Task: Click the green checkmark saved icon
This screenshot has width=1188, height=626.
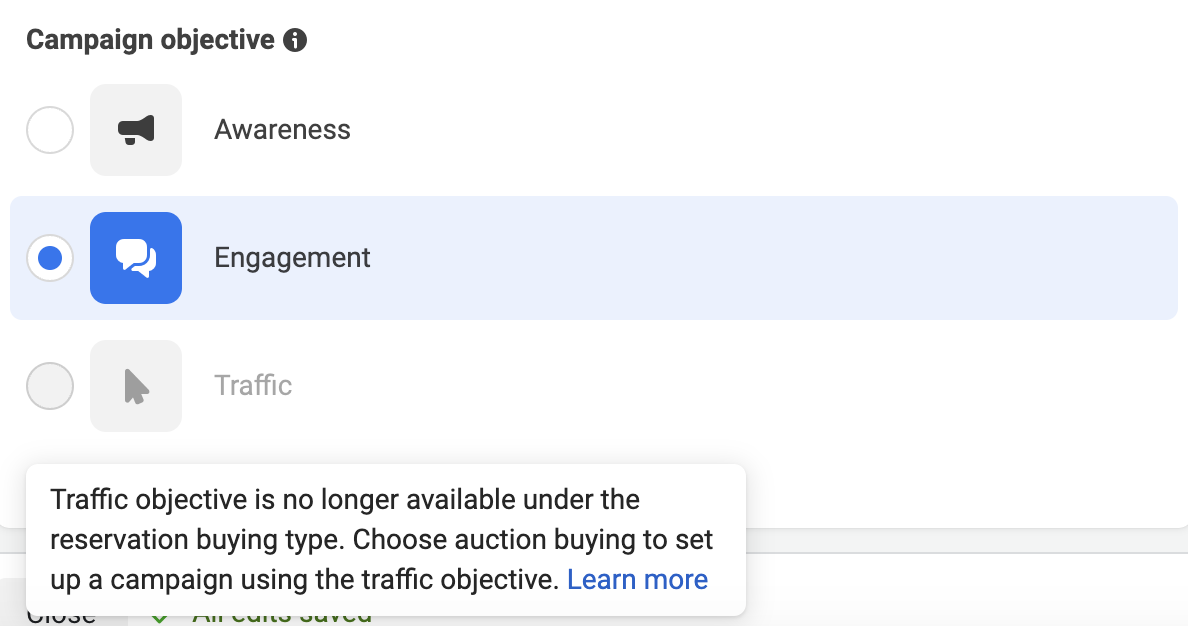Action: pyautogui.click(x=159, y=619)
